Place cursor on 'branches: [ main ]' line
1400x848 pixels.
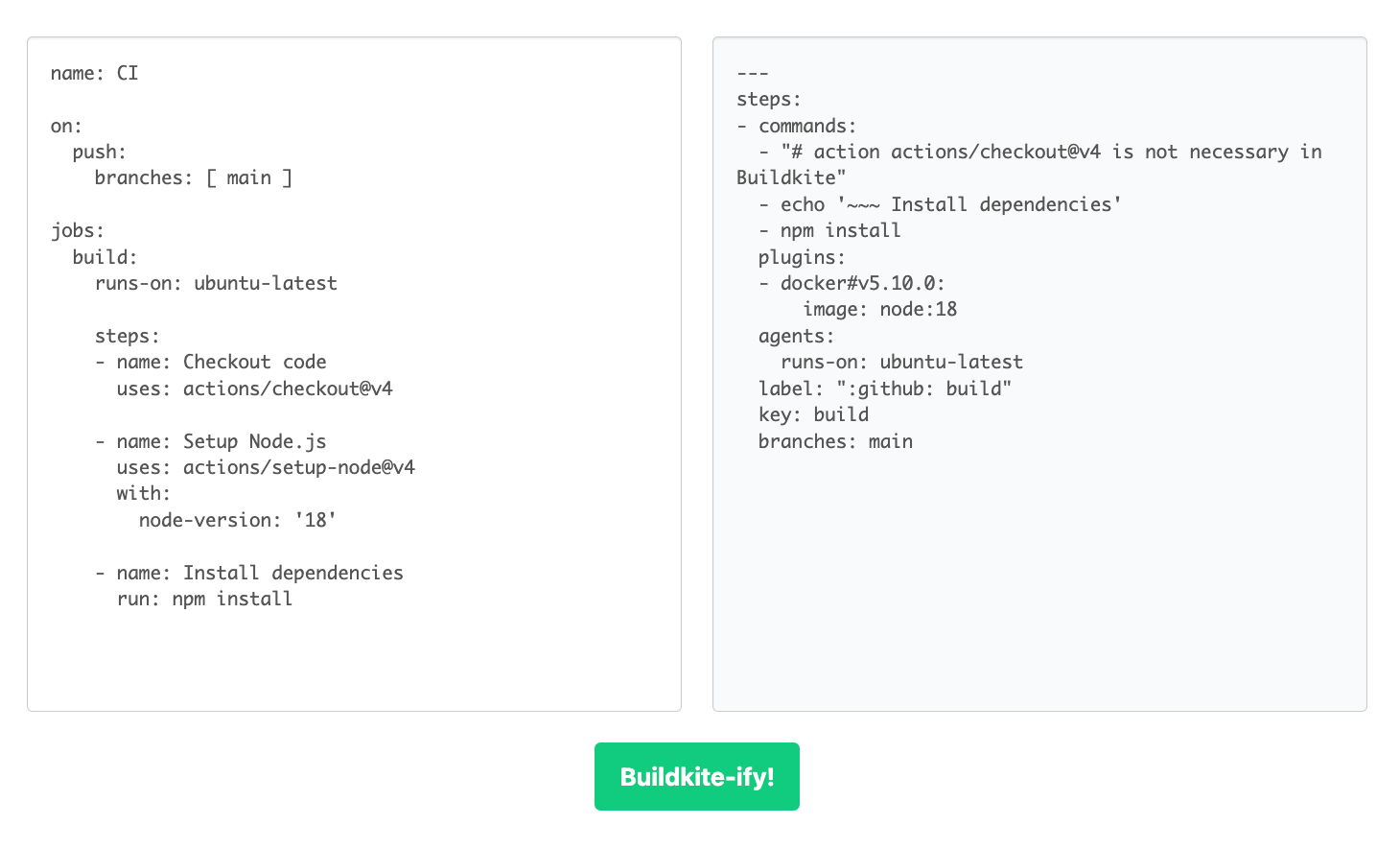click(193, 177)
